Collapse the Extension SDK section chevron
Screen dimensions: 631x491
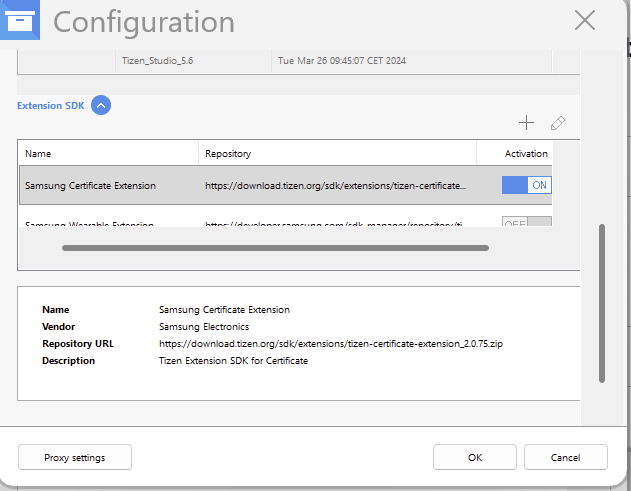[x=101, y=105]
